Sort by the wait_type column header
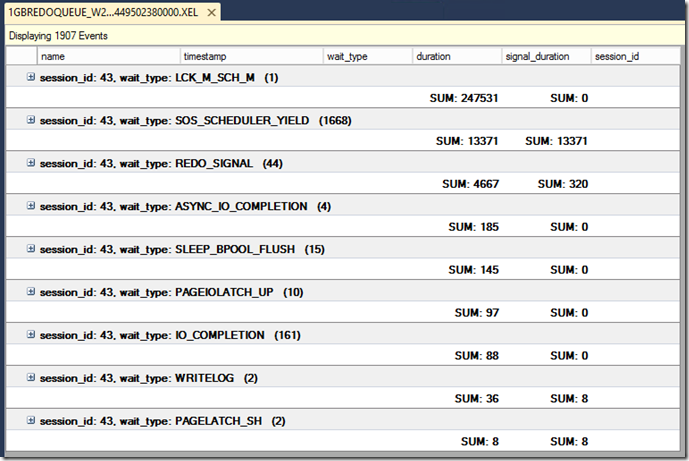The image size is (689, 461). [x=368, y=56]
